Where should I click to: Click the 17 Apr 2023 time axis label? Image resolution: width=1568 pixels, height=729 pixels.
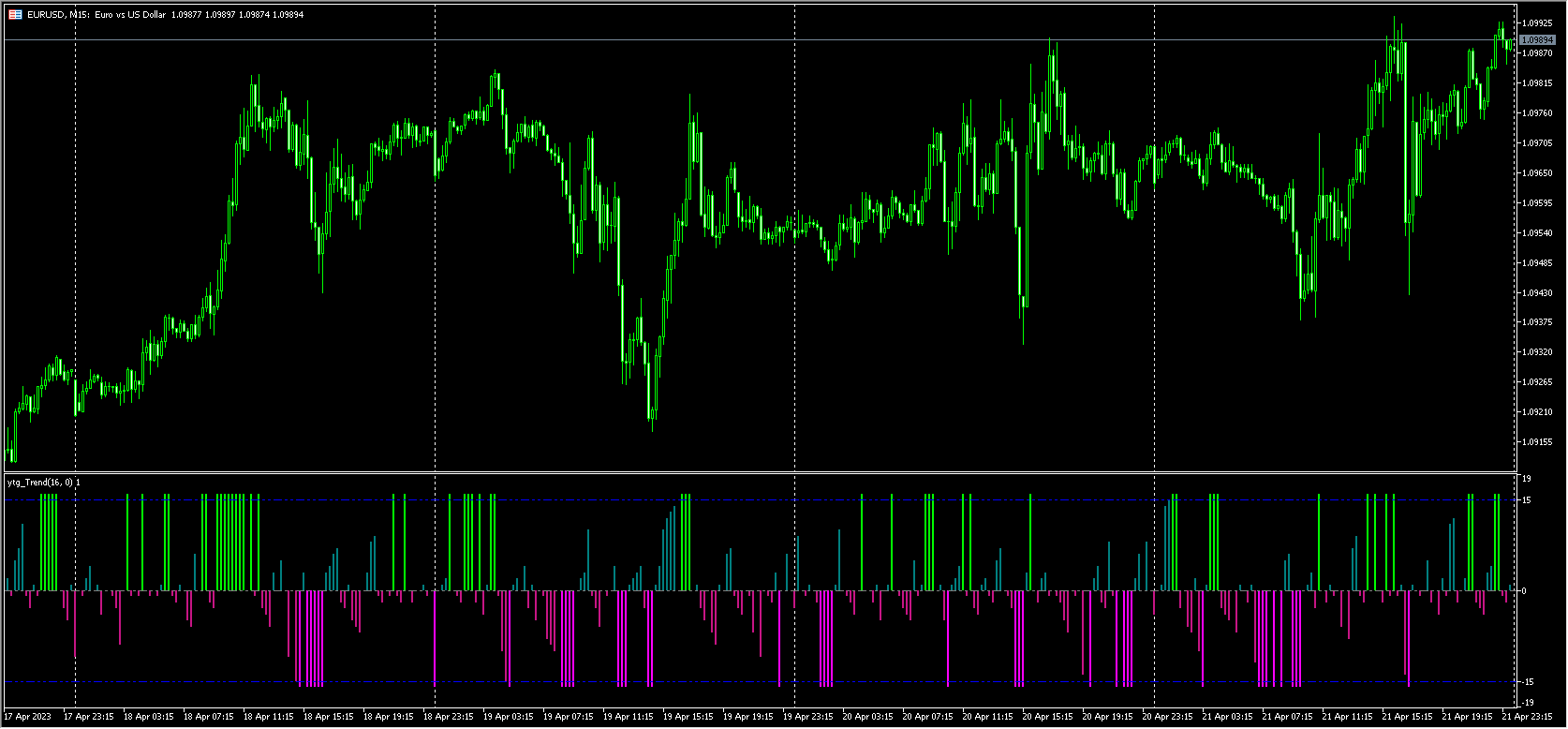tap(28, 717)
